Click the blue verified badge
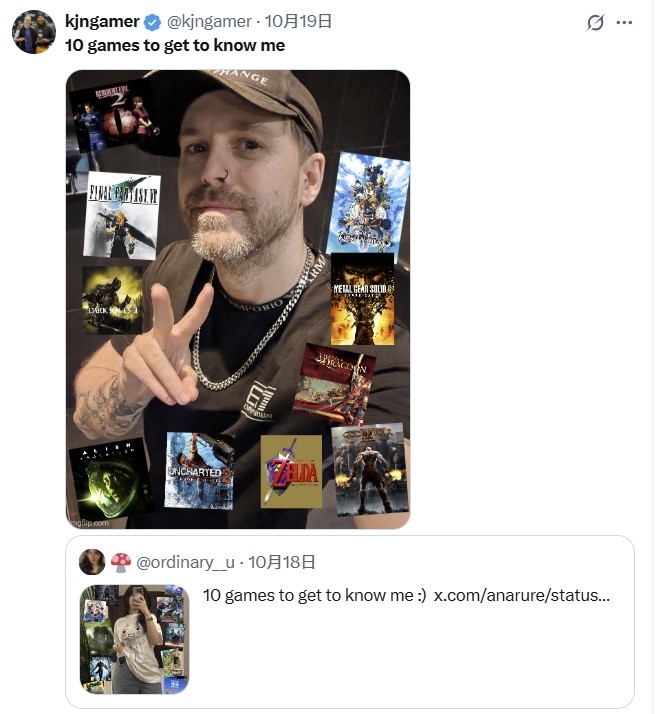662x714 pixels. (152, 21)
